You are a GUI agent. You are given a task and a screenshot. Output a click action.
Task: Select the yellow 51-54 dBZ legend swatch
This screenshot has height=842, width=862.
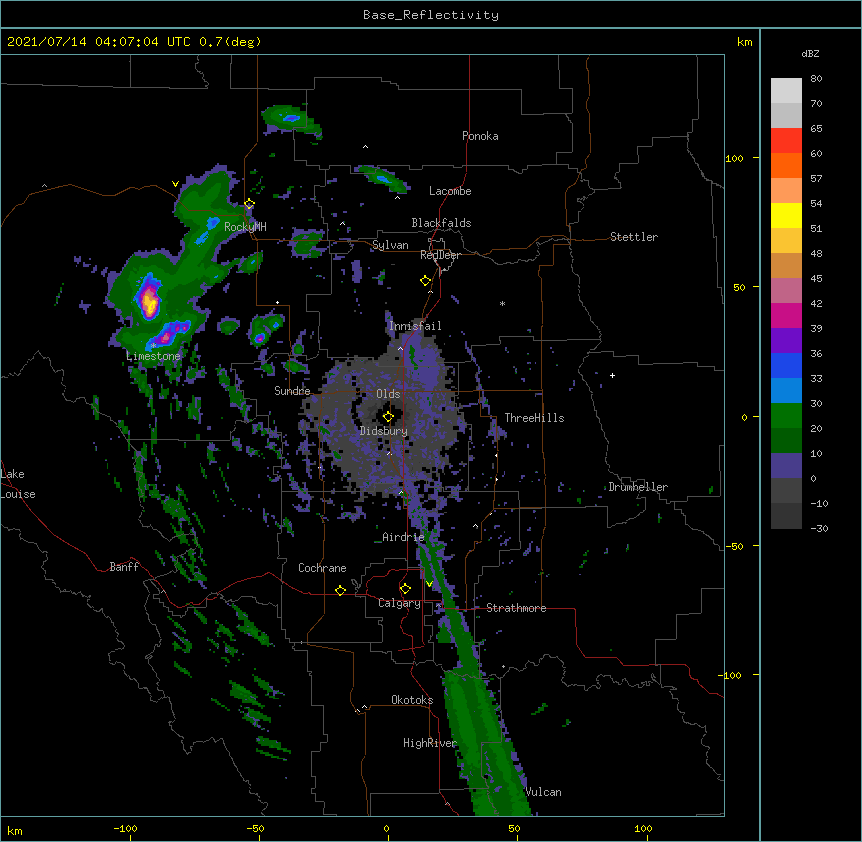coord(786,215)
